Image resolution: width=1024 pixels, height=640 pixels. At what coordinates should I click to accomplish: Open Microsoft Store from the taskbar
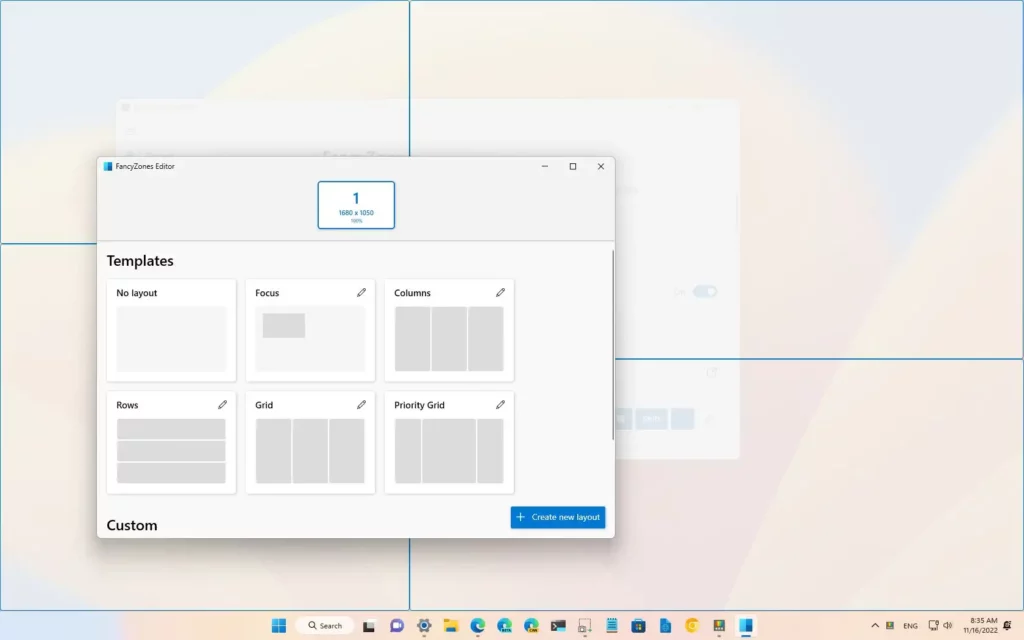pos(639,626)
